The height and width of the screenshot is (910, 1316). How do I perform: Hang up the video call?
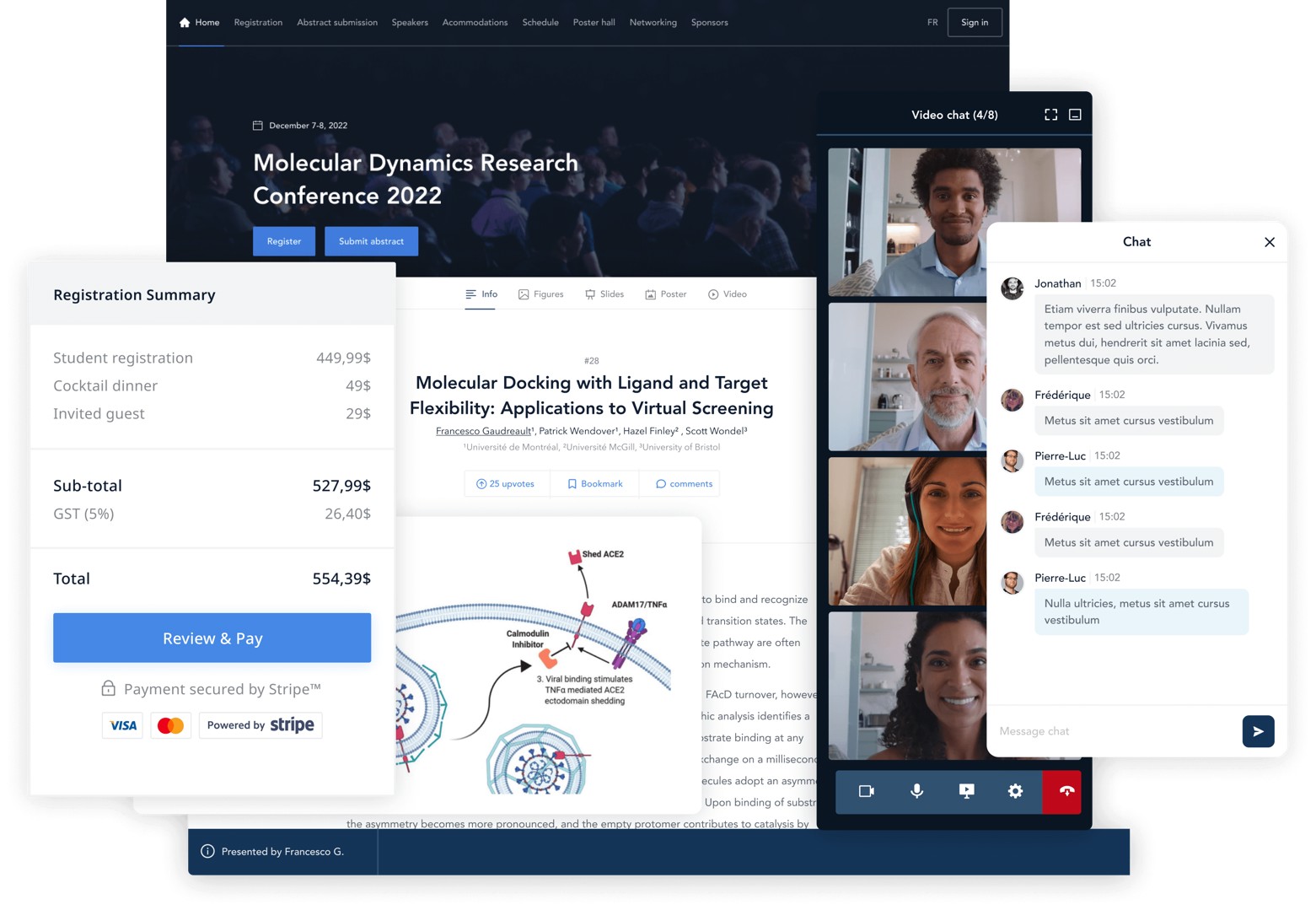pyautogui.click(x=1066, y=791)
